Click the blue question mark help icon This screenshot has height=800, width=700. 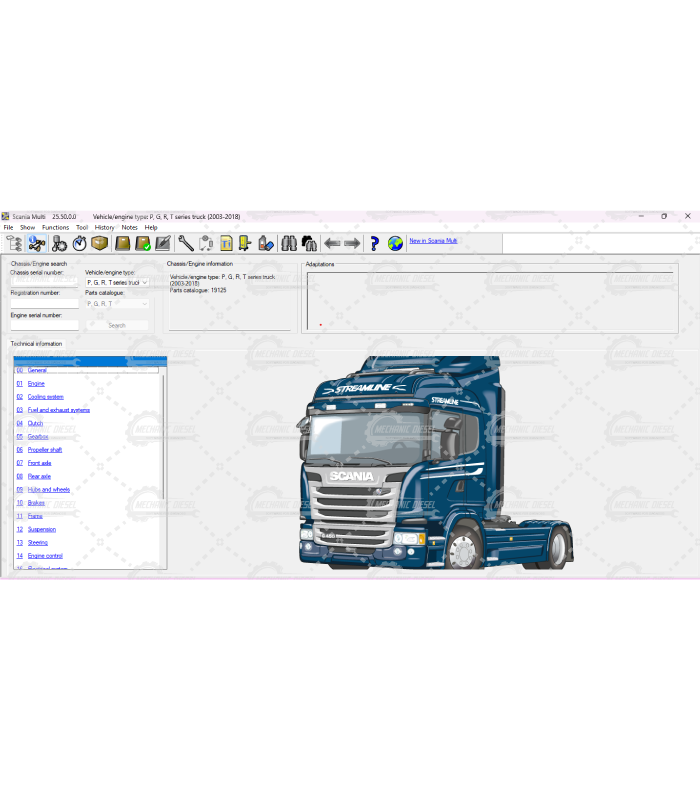[374, 243]
